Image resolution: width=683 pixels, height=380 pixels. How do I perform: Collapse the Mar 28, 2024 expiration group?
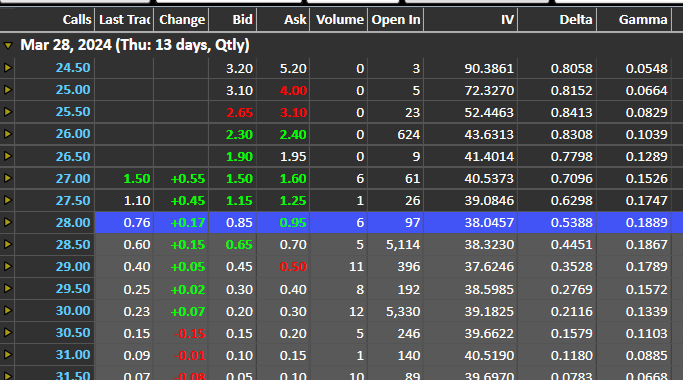[8, 45]
